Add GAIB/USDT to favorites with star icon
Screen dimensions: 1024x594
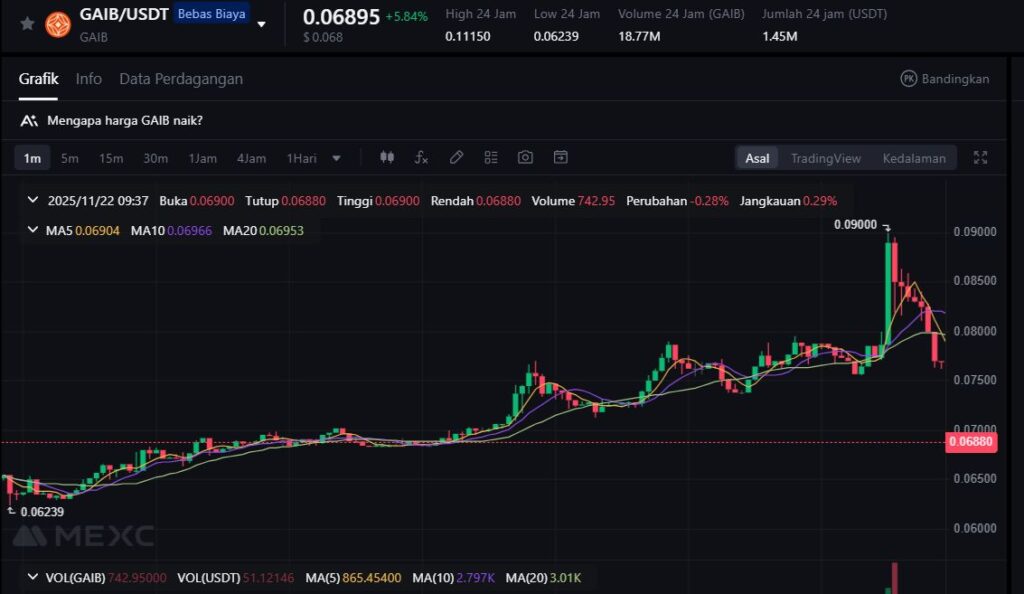point(27,23)
